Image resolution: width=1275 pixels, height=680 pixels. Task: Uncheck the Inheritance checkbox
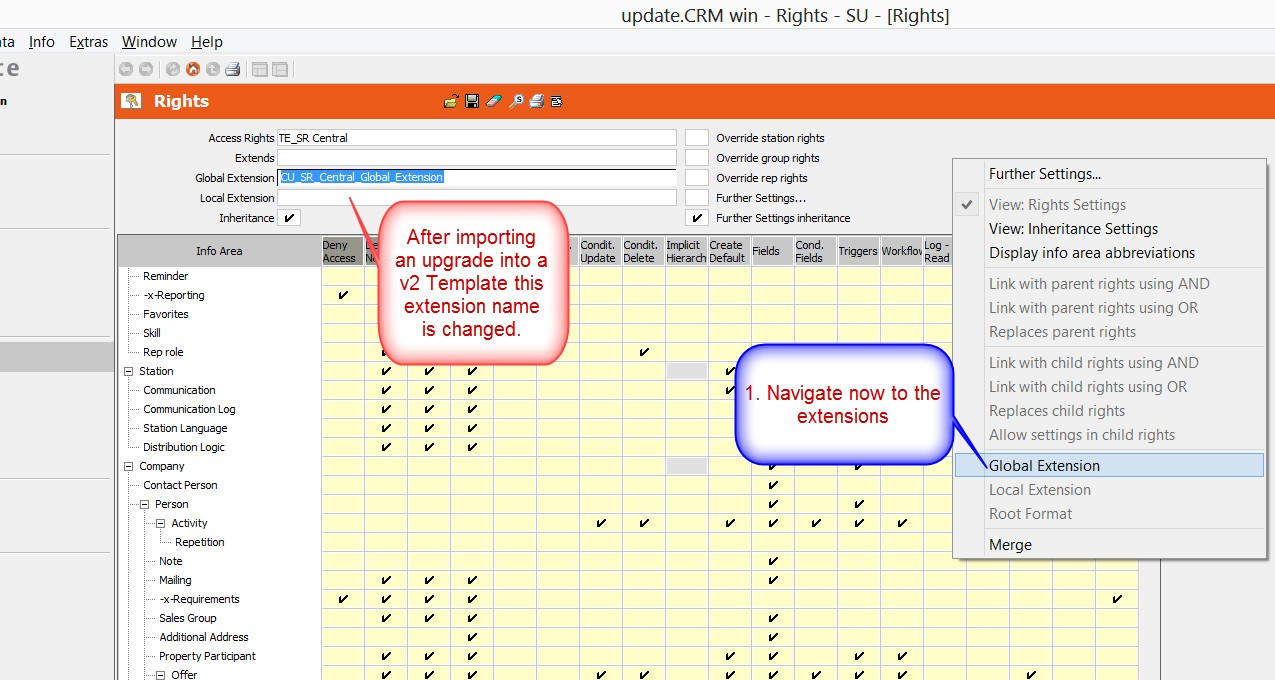tap(289, 218)
